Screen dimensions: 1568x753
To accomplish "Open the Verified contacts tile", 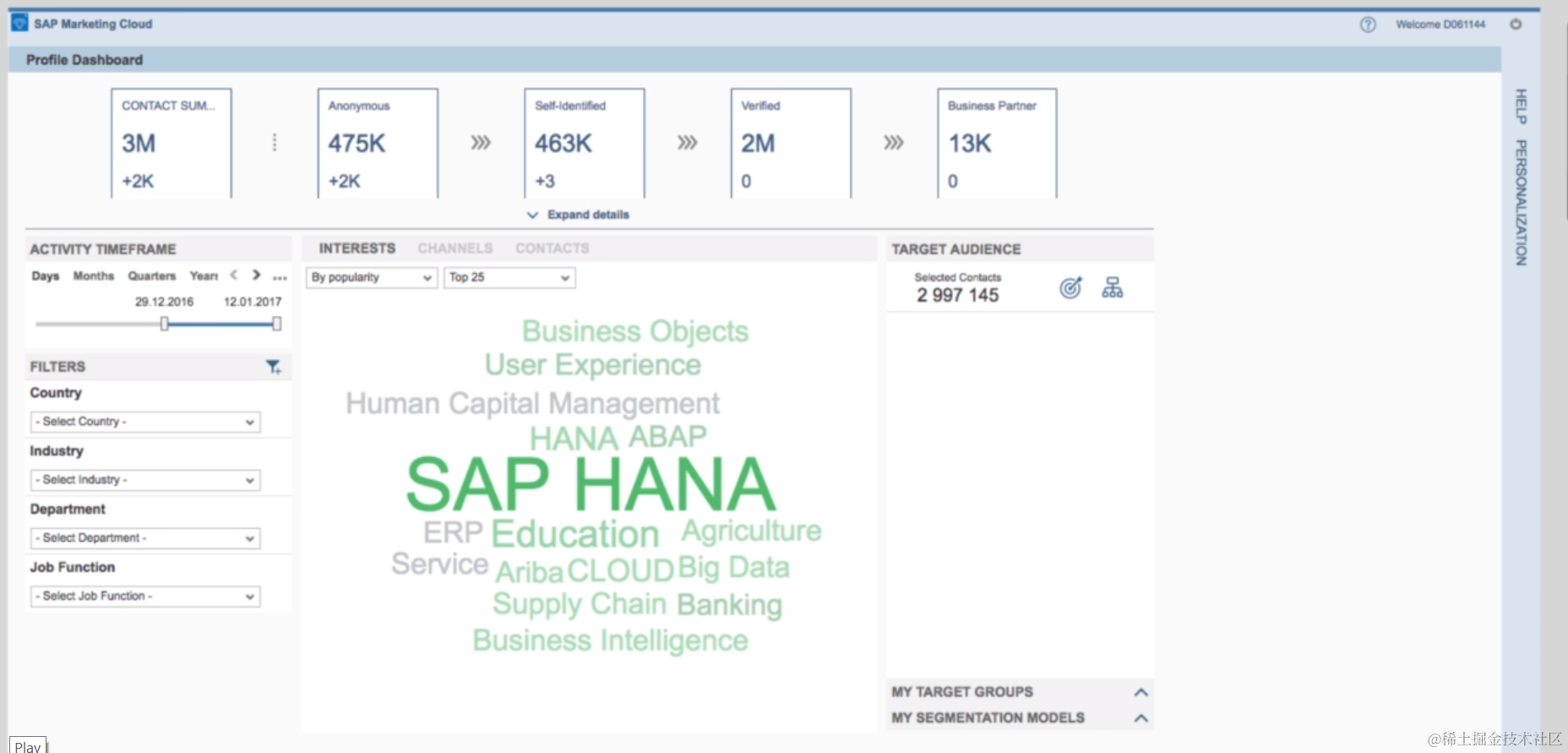I will (x=791, y=144).
